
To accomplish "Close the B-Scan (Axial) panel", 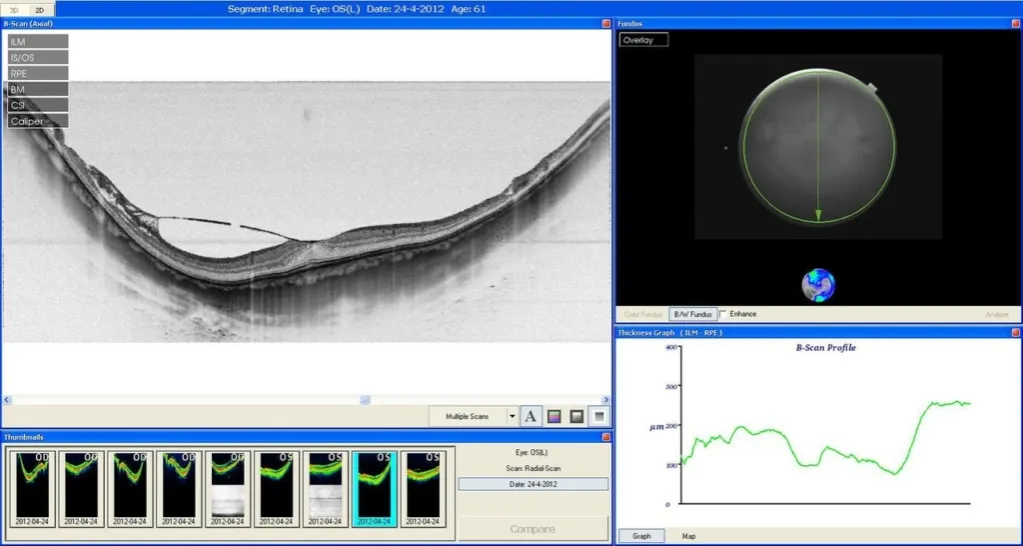I will [x=606, y=23].
